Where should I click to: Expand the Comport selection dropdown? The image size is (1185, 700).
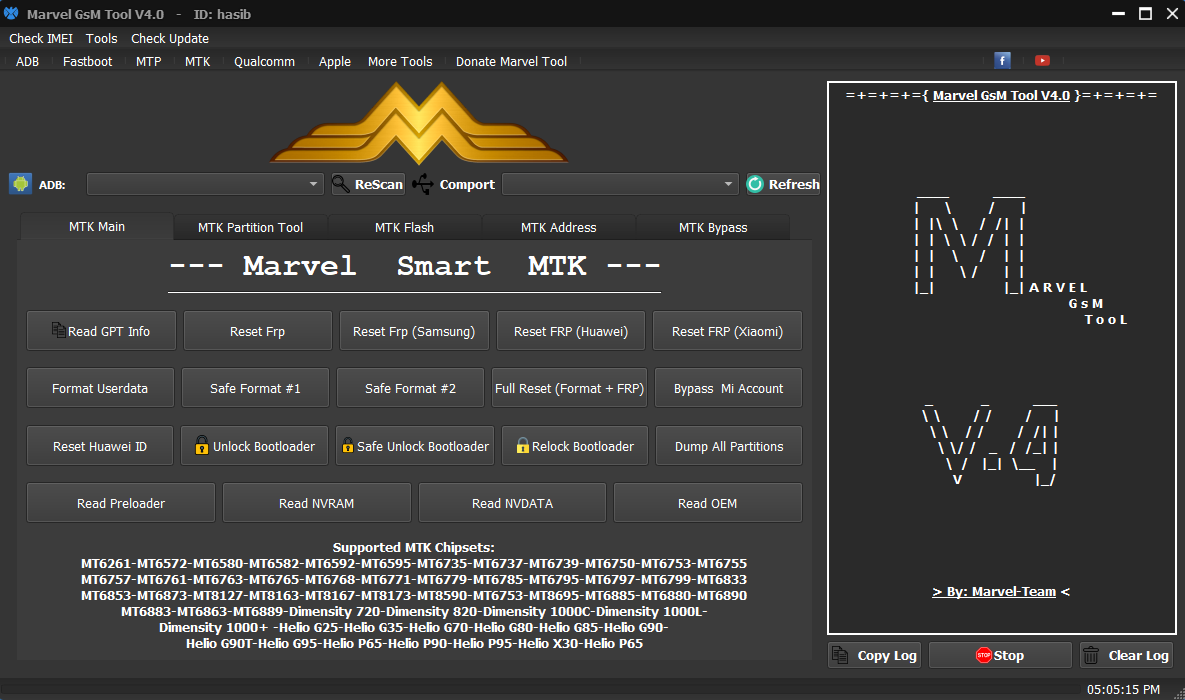click(x=728, y=184)
